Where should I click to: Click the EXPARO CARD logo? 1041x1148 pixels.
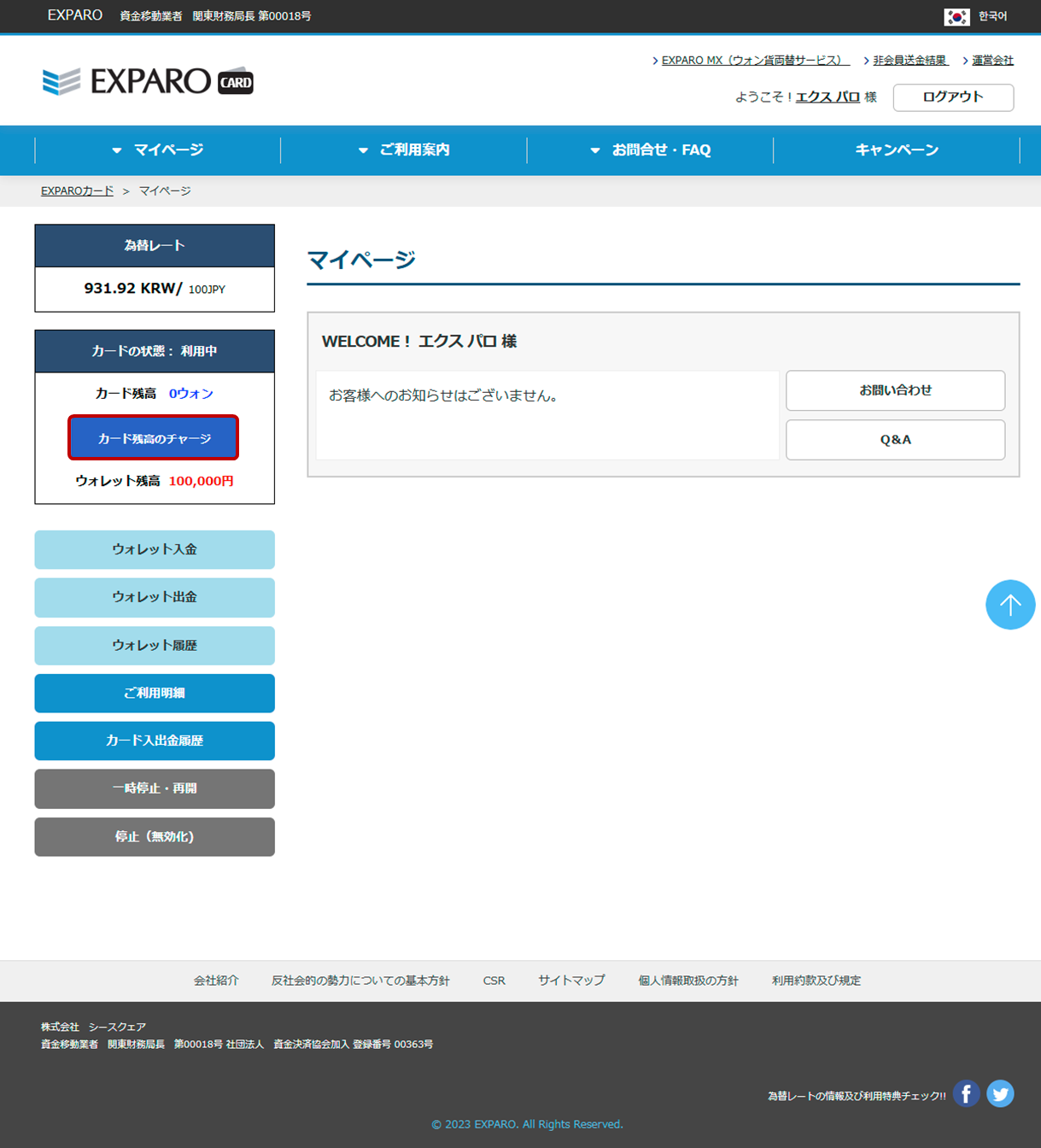[148, 81]
